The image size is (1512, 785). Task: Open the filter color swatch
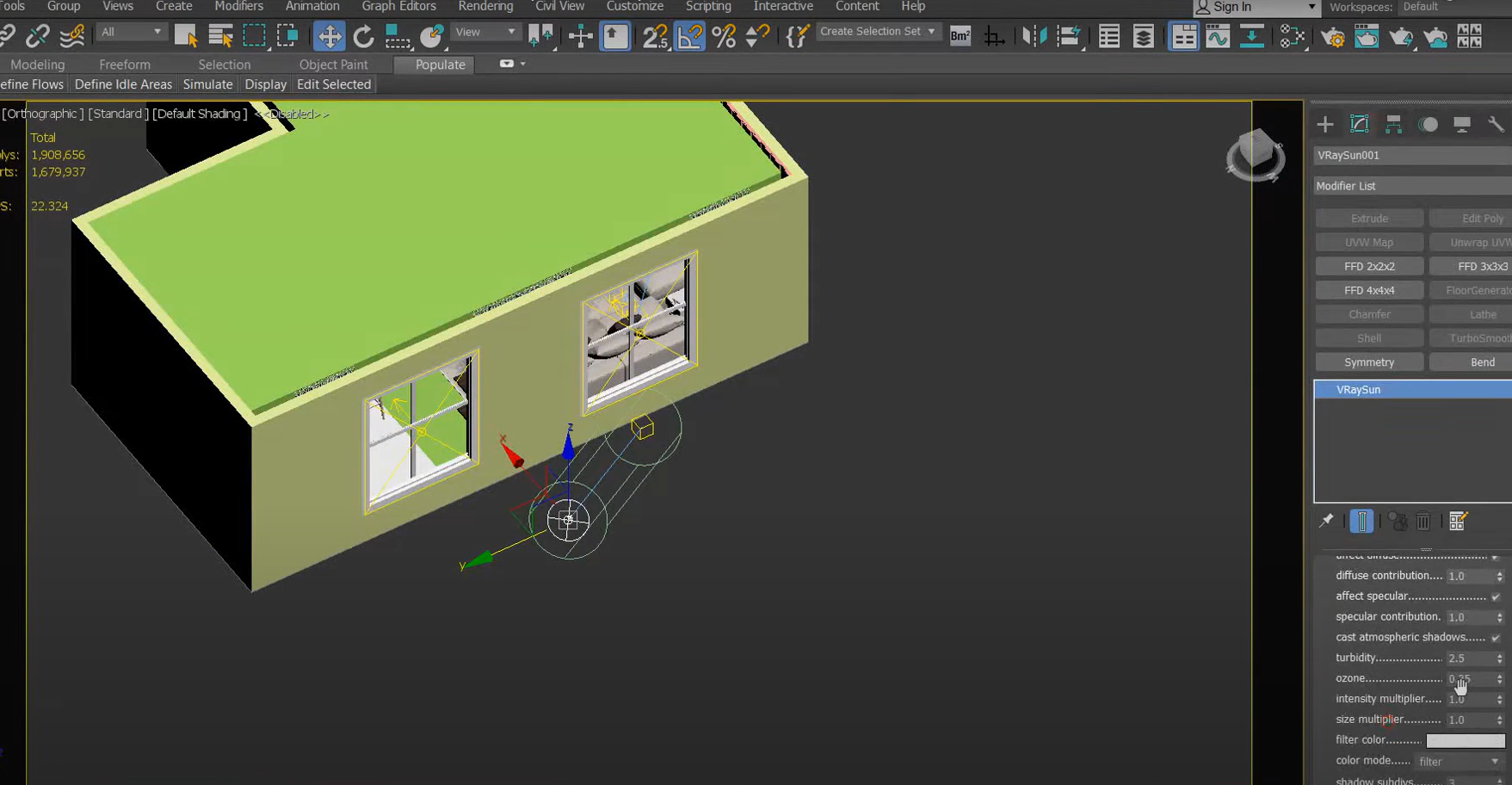point(1465,740)
